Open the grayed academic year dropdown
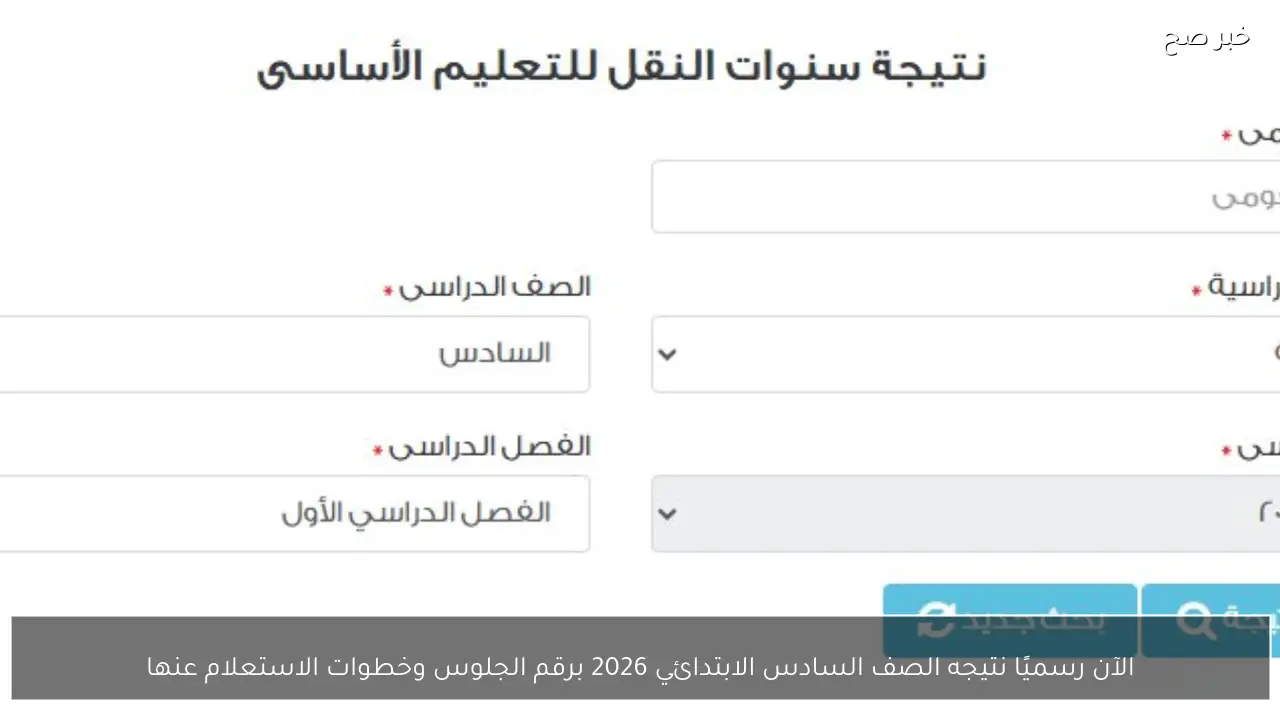The height and width of the screenshot is (720, 1280). point(667,513)
